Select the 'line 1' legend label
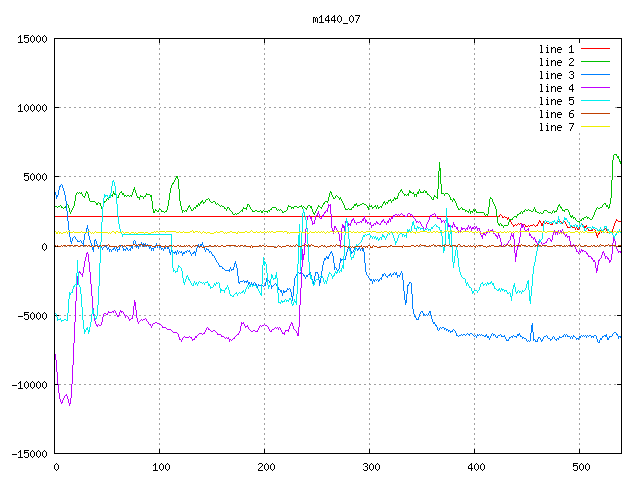The height and width of the screenshot is (480, 640). 557,49
